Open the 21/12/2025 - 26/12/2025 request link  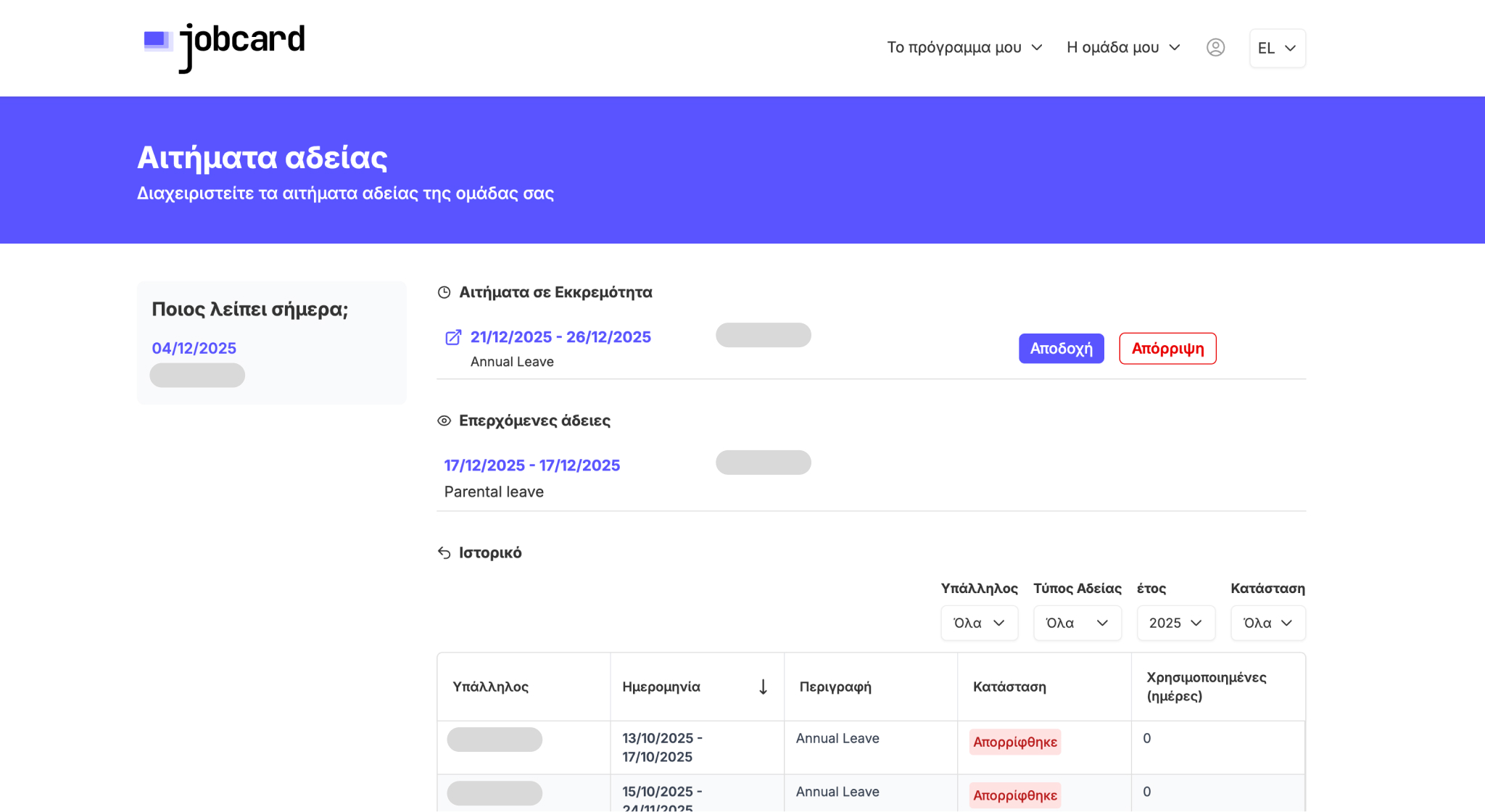(x=561, y=337)
